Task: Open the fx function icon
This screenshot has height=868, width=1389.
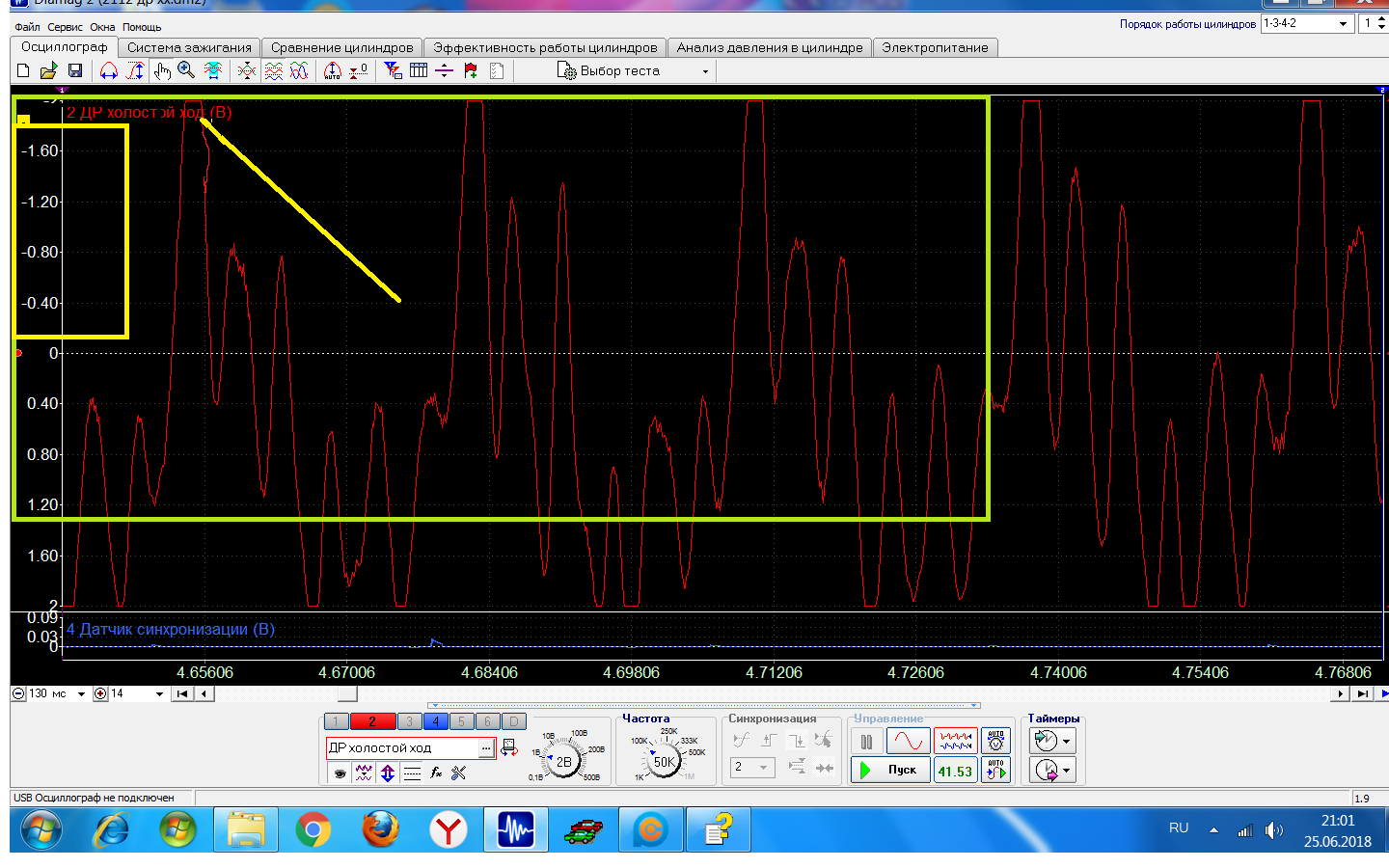Action: [436, 773]
